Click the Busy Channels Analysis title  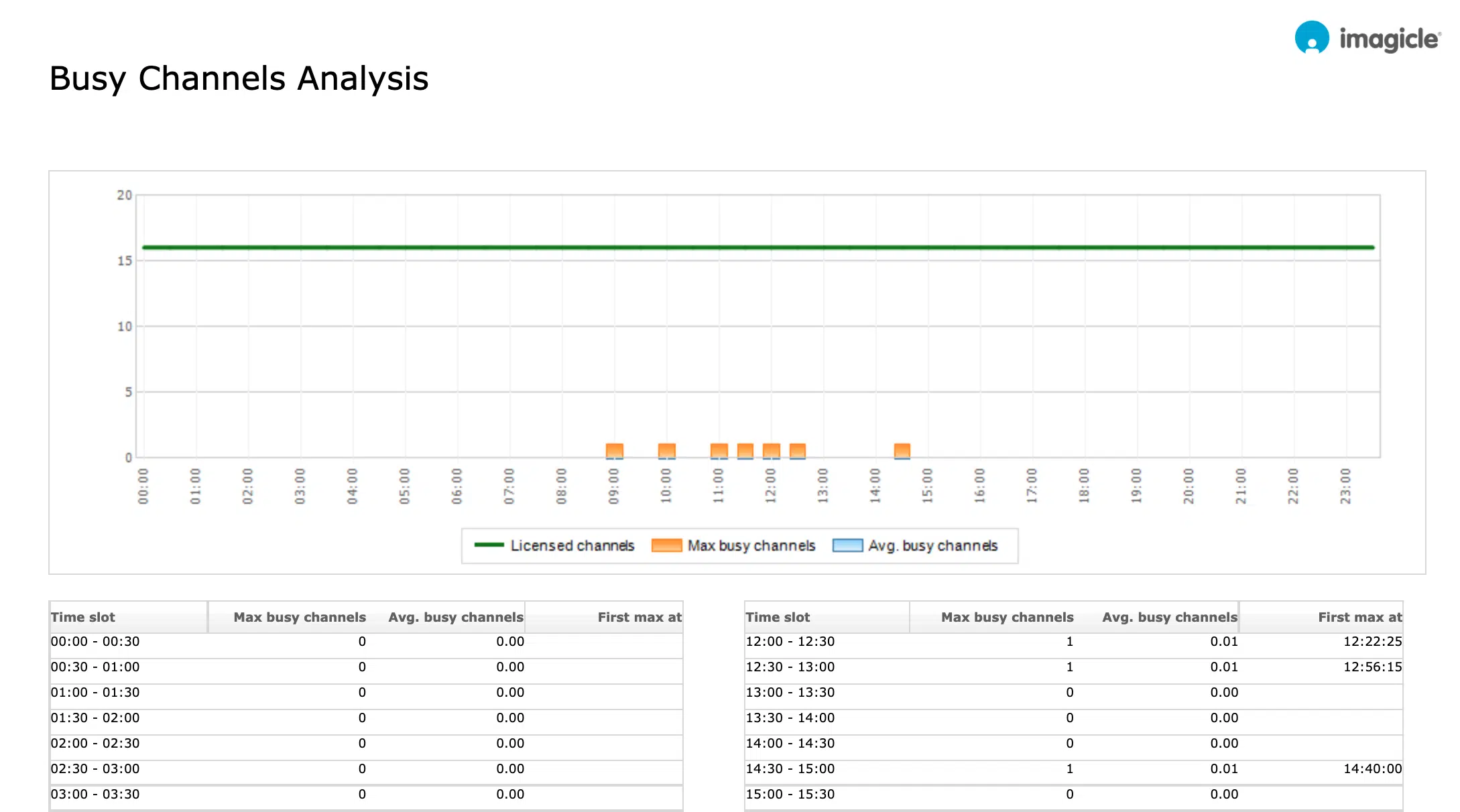point(239,79)
